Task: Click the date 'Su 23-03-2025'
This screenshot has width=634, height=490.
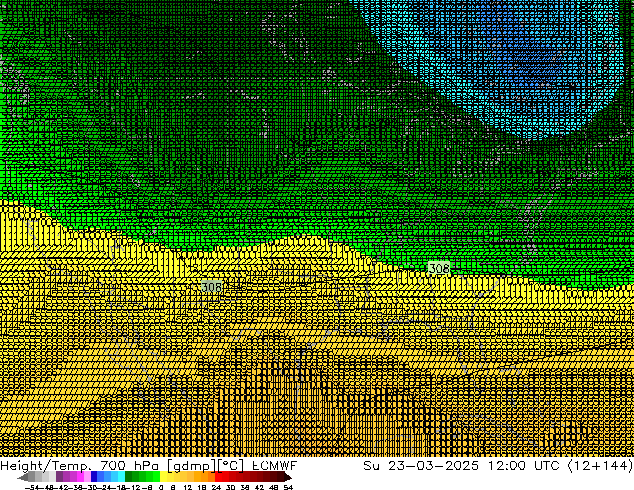Action: (421, 465)
